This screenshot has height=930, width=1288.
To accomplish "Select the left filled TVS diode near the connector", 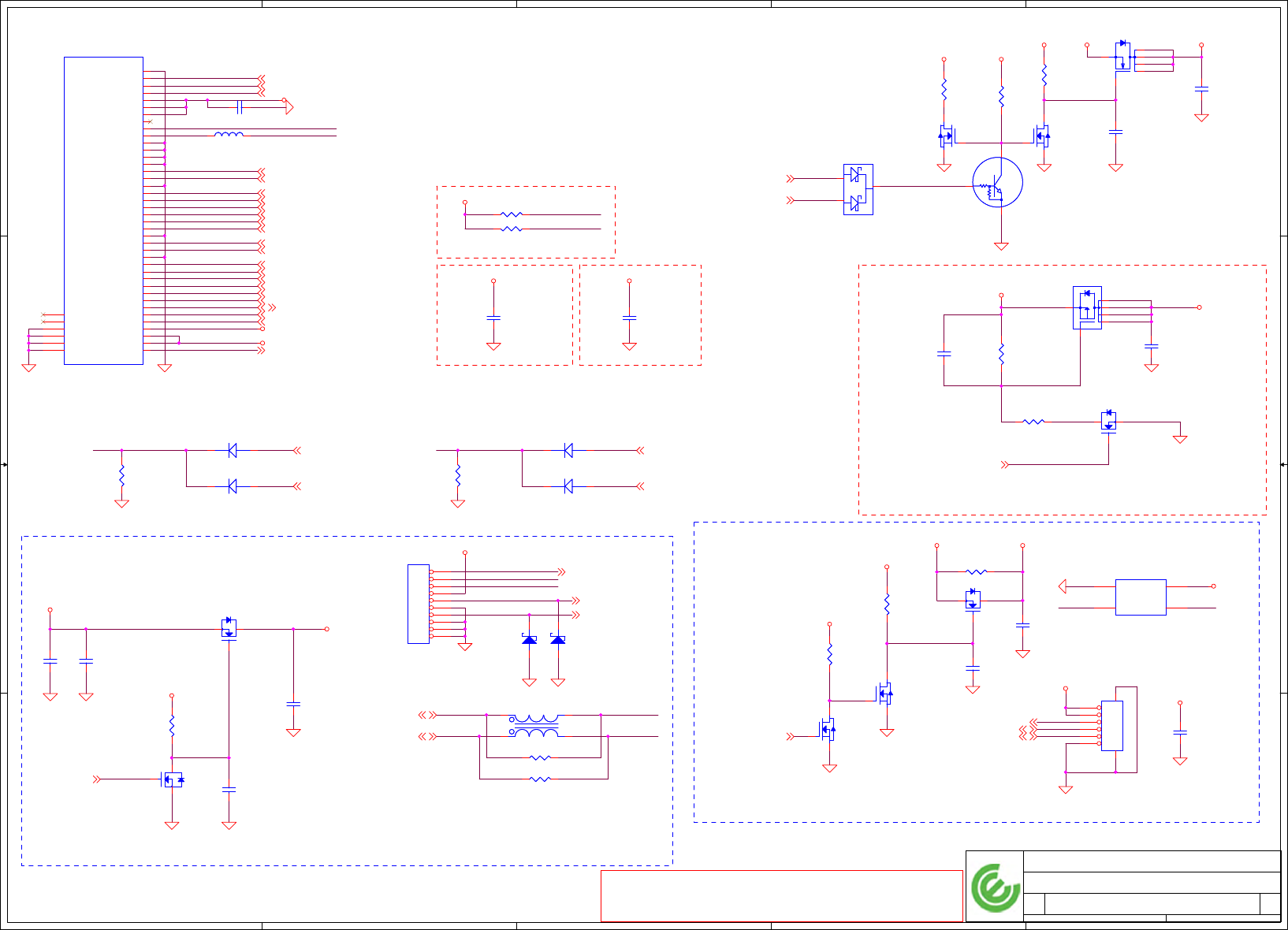I will pos(530,639).
